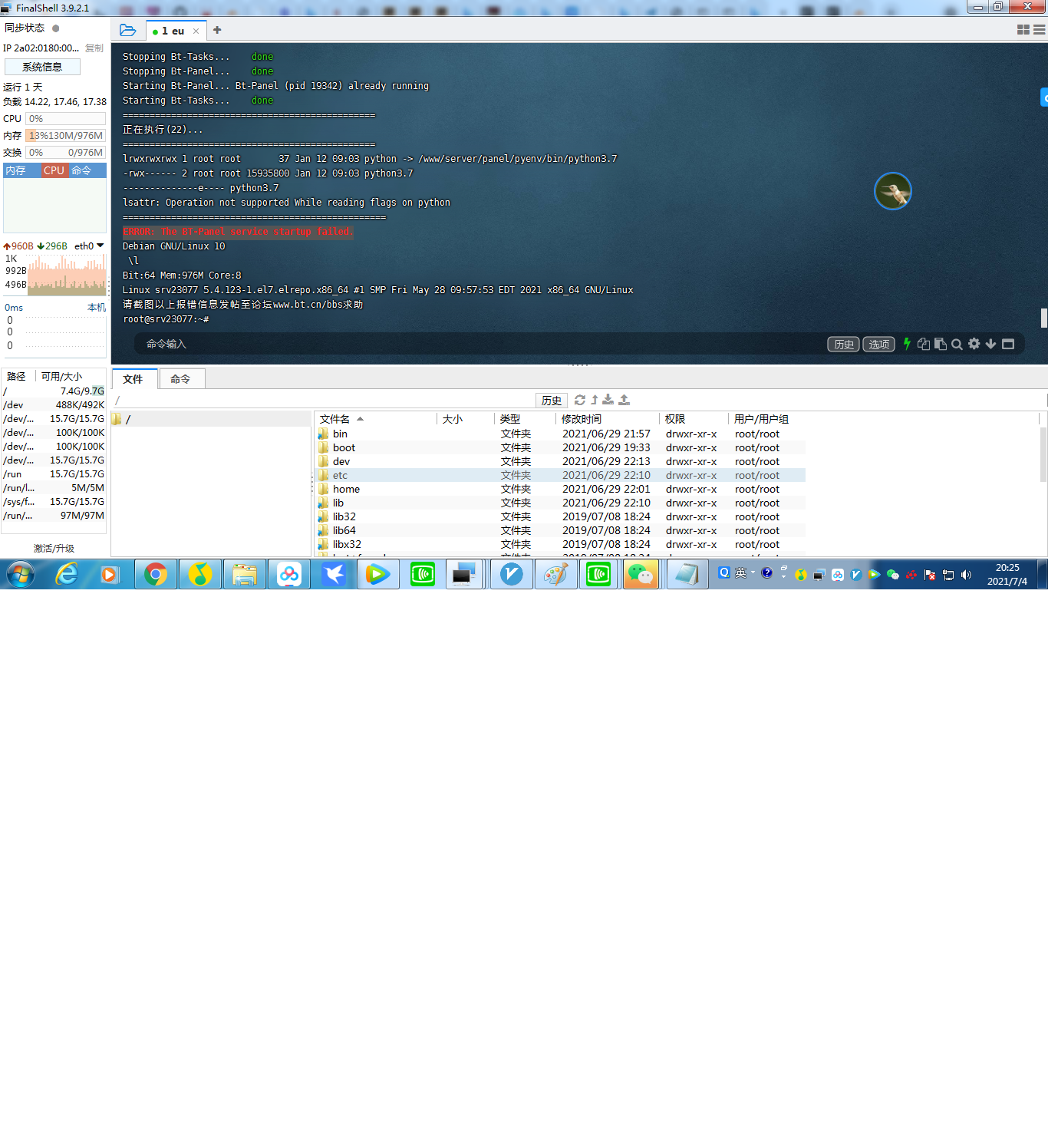Sort files by 文件名 column header
Screen dimensions: 1048x1148
[376, 419]
